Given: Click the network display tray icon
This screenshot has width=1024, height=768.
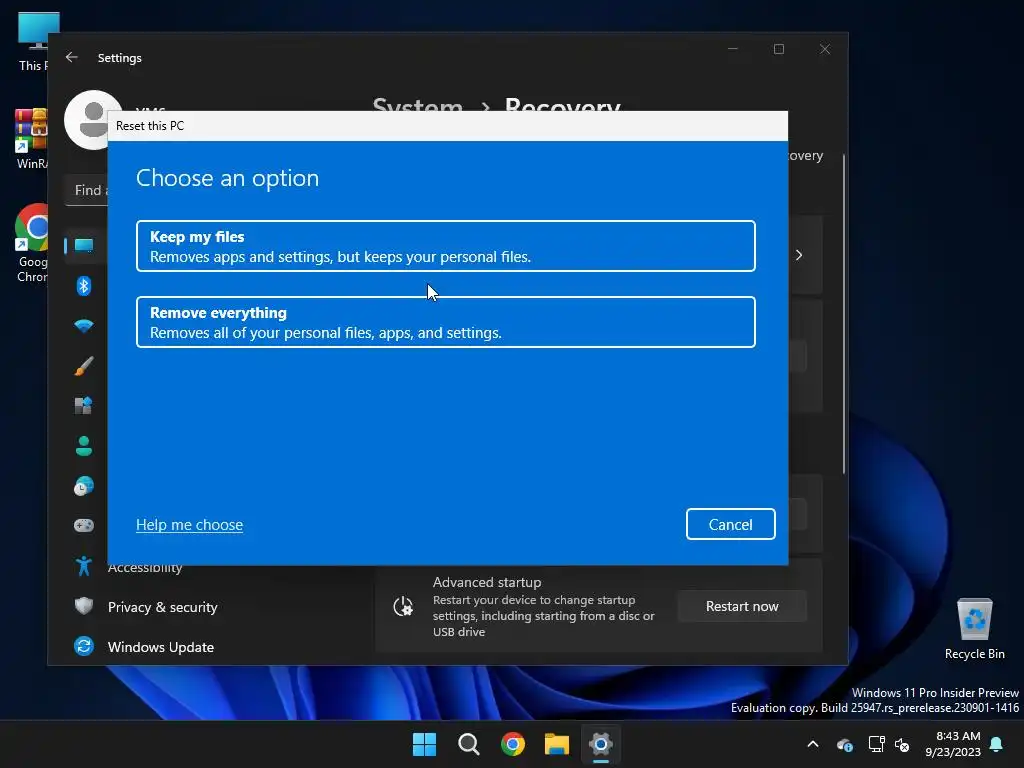Looking at the screenshot, I should click(876, 744).
